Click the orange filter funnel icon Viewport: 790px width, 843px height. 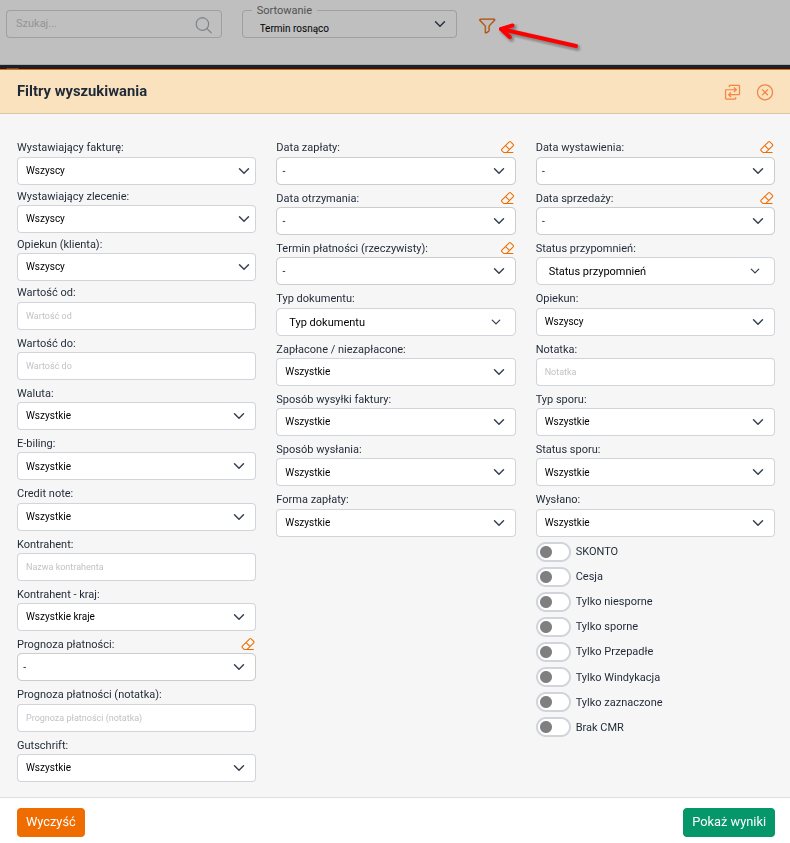[x=487, y=26]
